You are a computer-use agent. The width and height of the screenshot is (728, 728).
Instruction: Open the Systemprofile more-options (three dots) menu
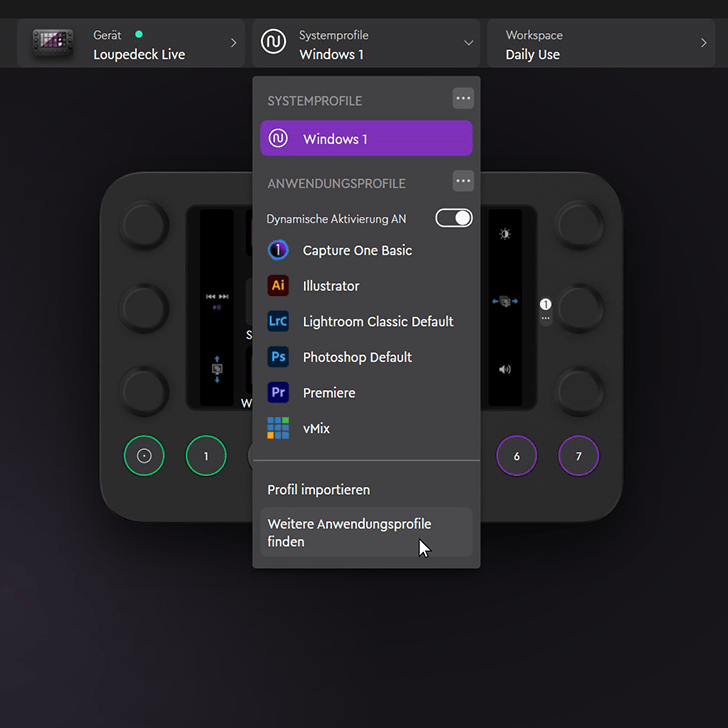463,98
